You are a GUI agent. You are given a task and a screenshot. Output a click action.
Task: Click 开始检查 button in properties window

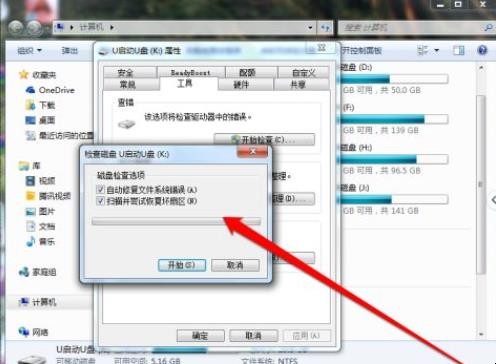pyautogui.click(x=264, y=140)
